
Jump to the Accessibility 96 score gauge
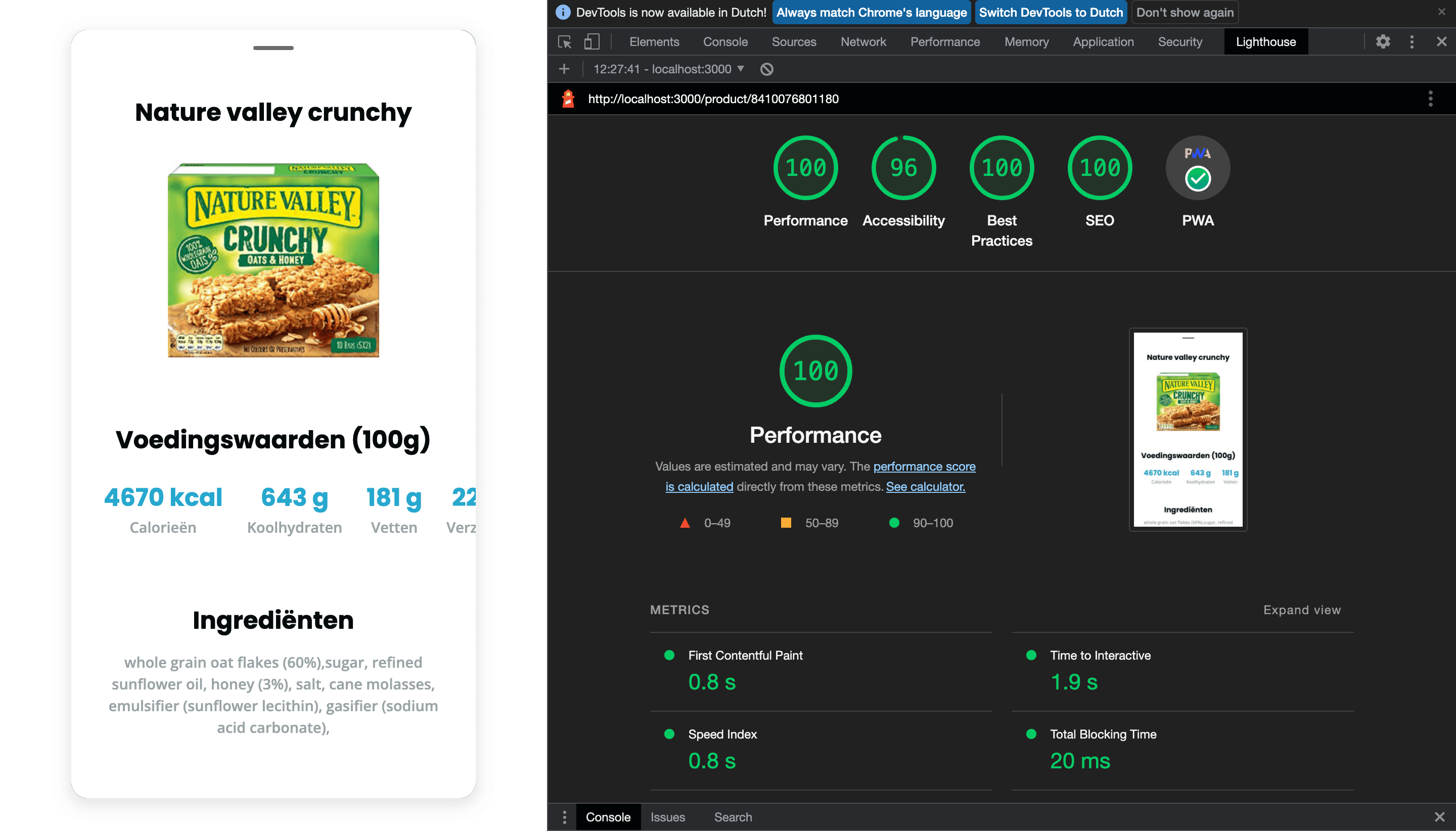click(903, 168)
